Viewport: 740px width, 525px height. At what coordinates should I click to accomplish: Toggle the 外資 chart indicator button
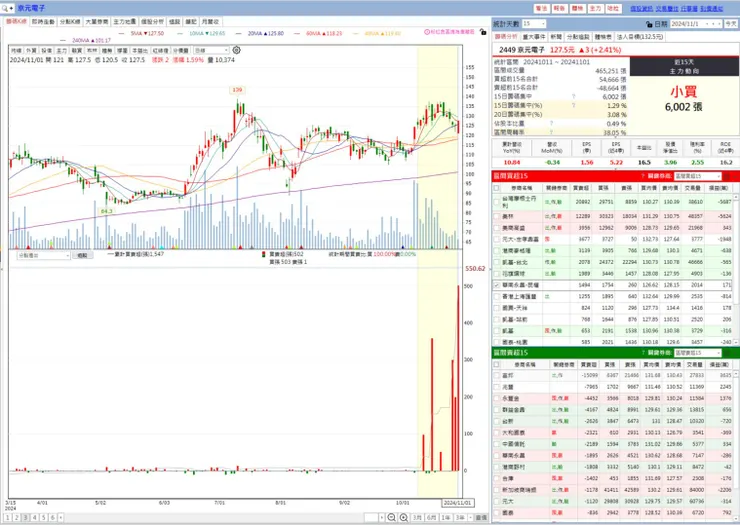31,51
